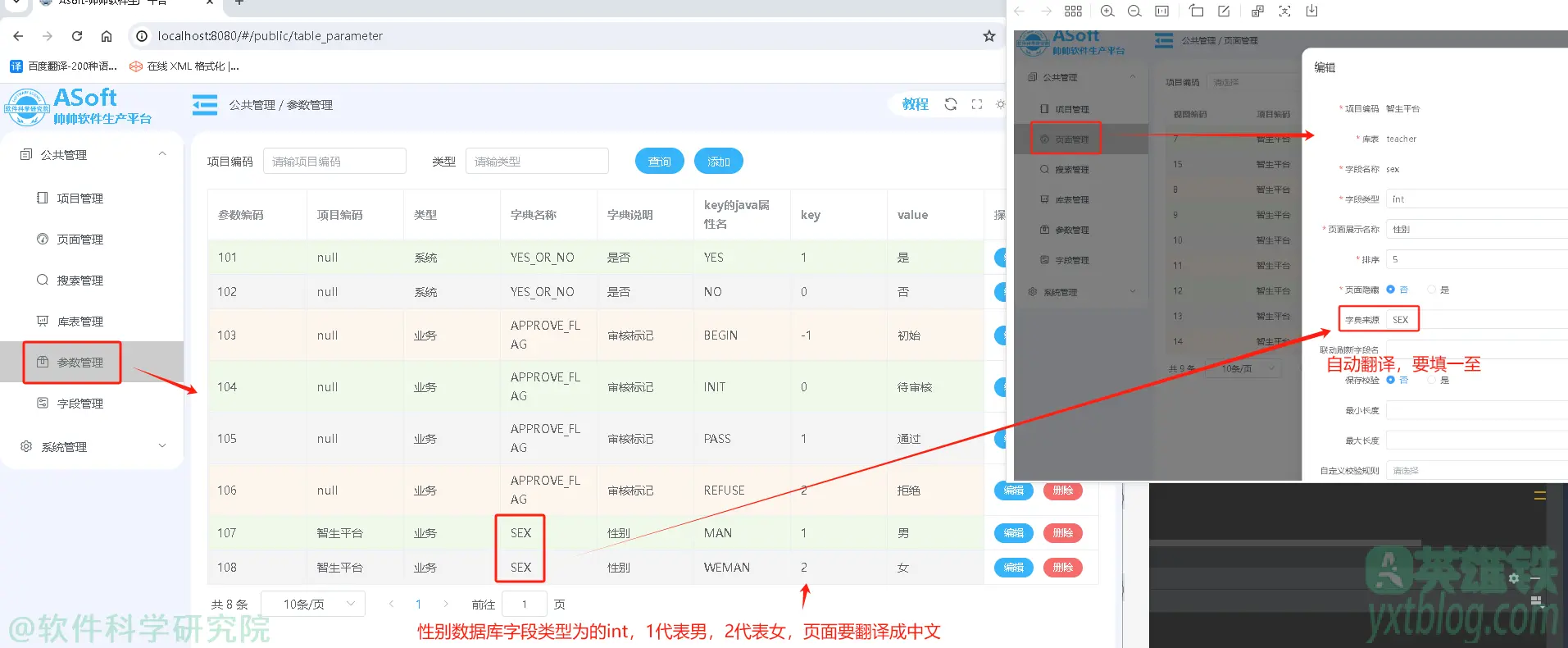Select 是 radio for 保存校验 in viewer image
The image size is (1568, 648).
coord(1431,380)
